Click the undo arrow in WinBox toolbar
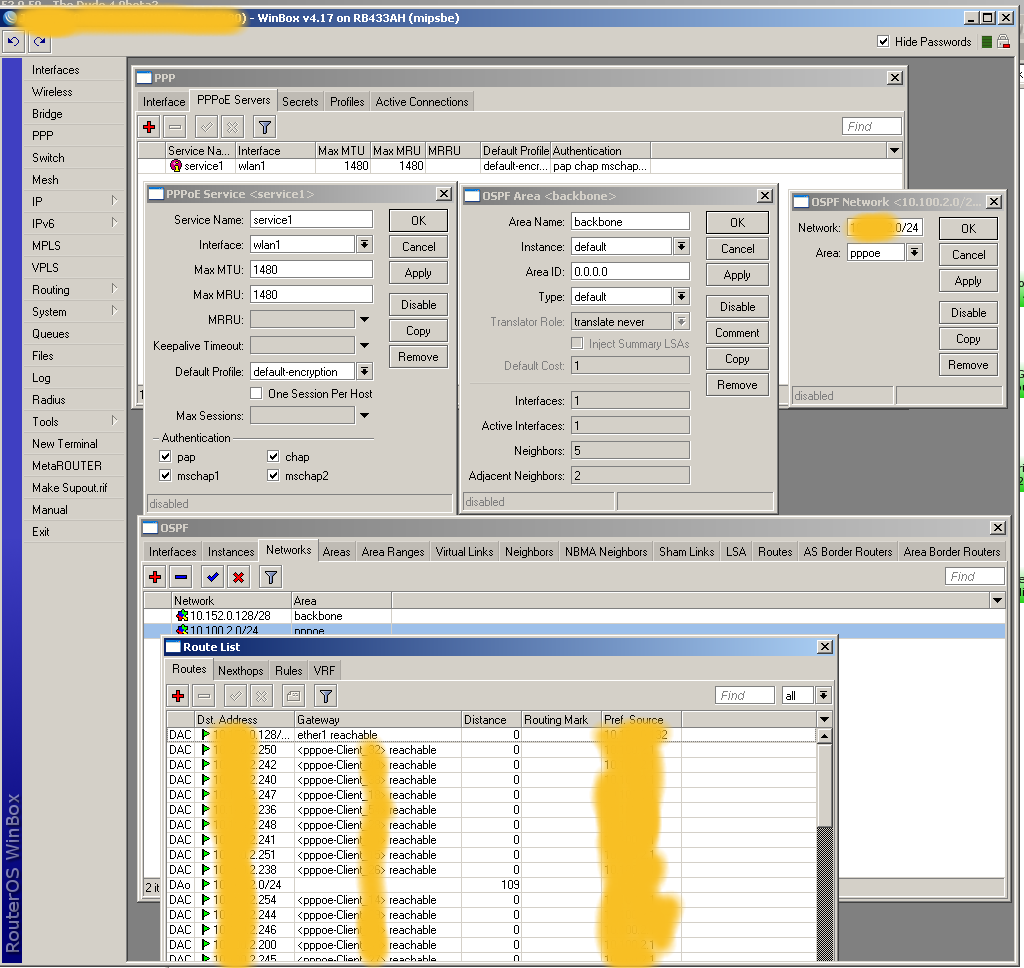 click(14, 42)
